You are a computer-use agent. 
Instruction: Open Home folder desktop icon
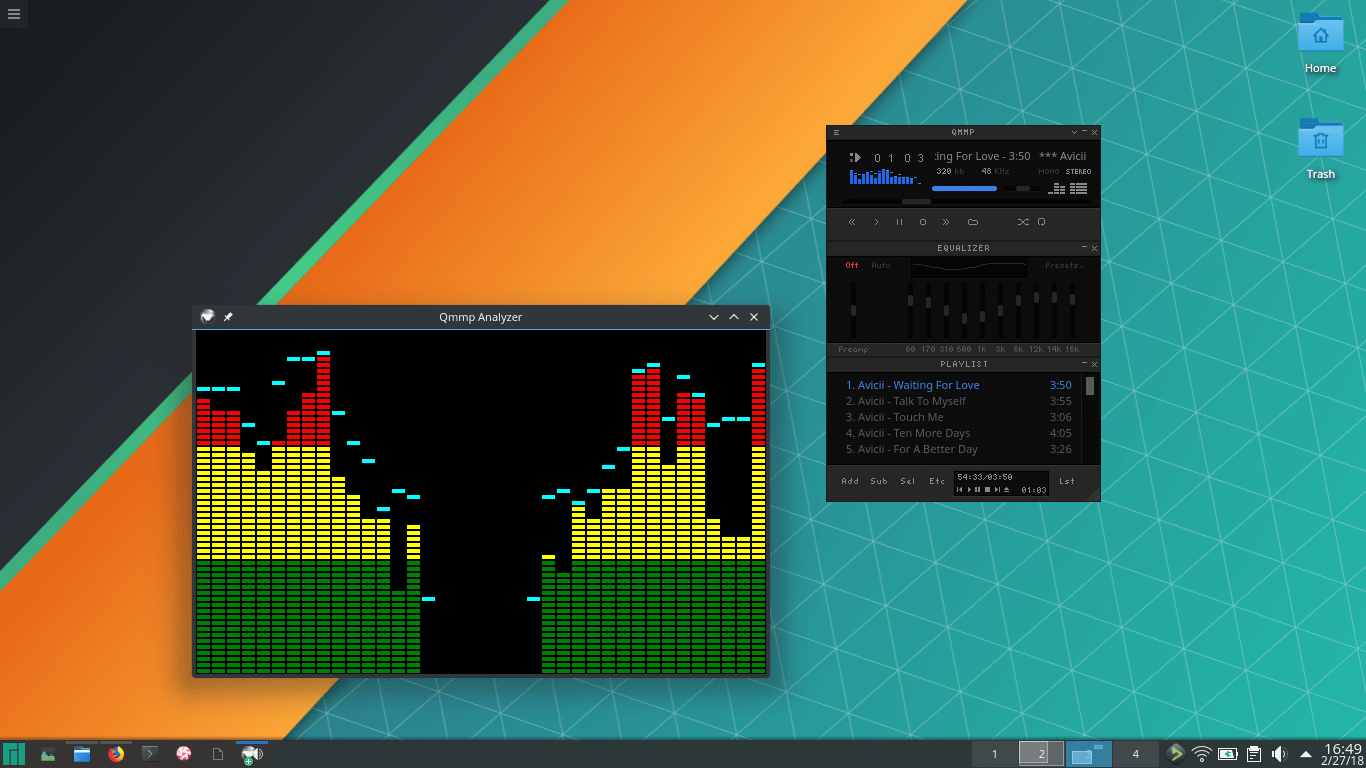1320,42
